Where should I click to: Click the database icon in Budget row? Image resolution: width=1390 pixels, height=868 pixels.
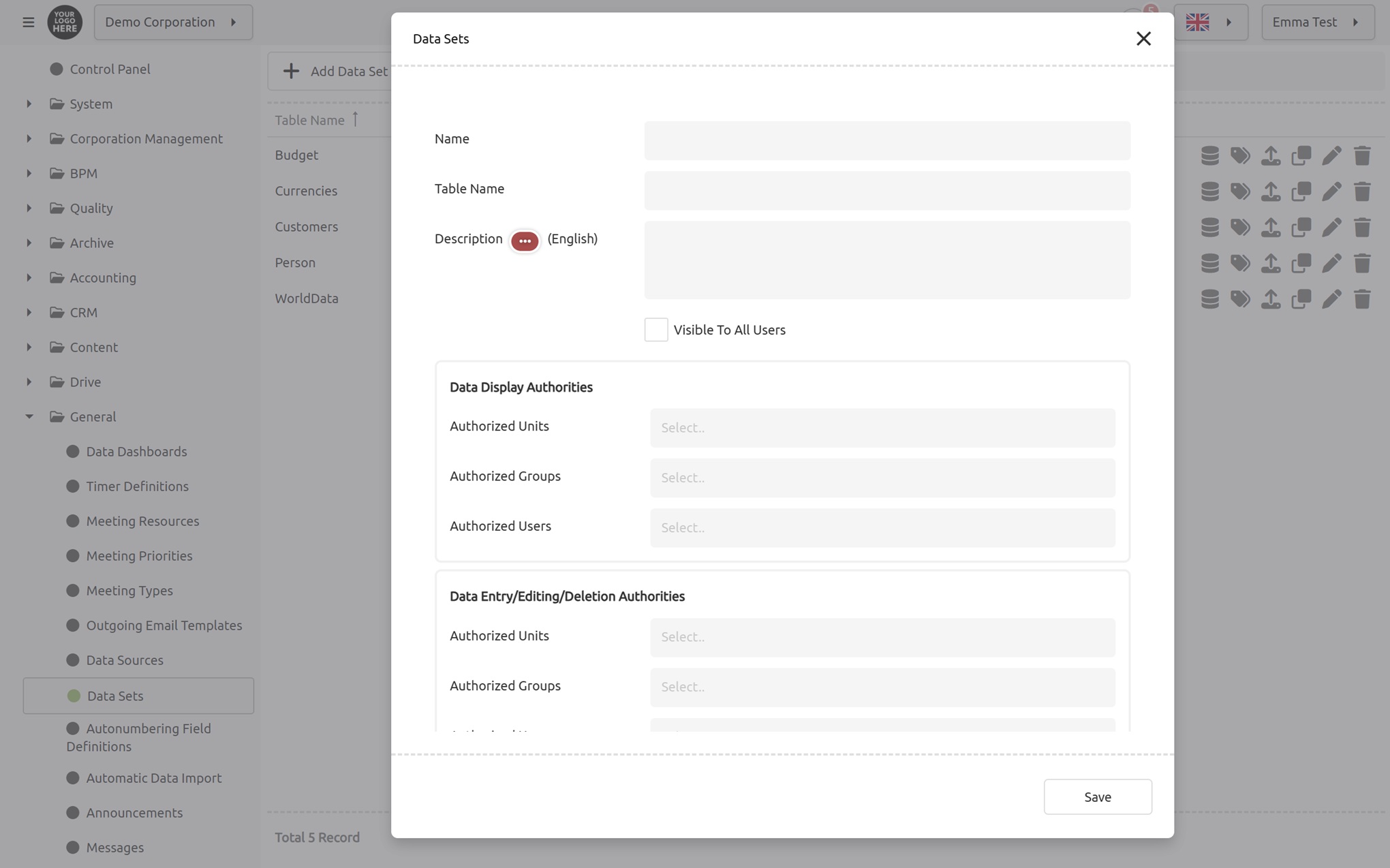coord(1209,156)
